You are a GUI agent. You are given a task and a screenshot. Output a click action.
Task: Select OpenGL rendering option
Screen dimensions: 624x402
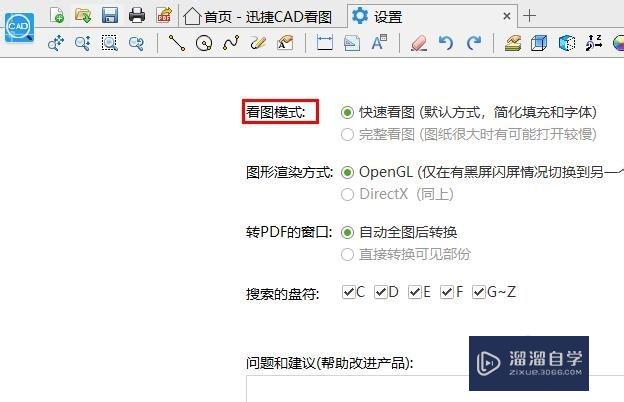click(347, 172)
